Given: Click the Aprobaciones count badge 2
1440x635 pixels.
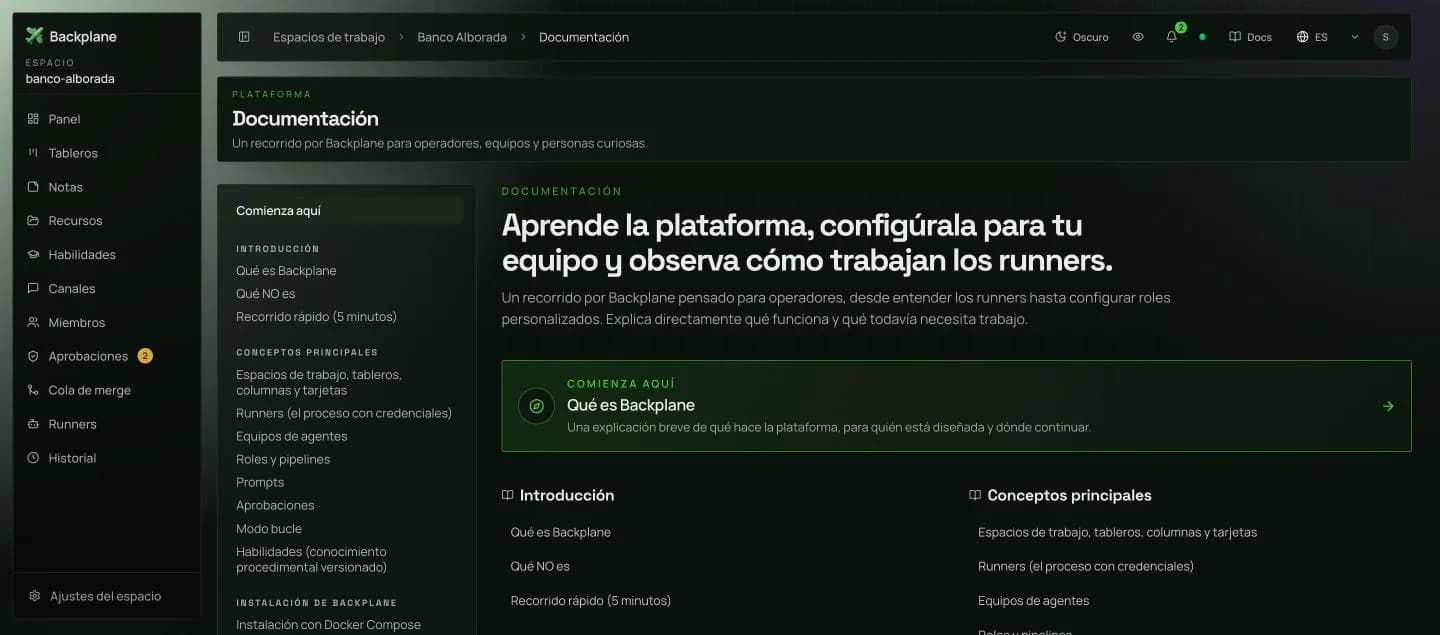Looking at the screenshot, I should pyautogui.click(x=145, y=356).
